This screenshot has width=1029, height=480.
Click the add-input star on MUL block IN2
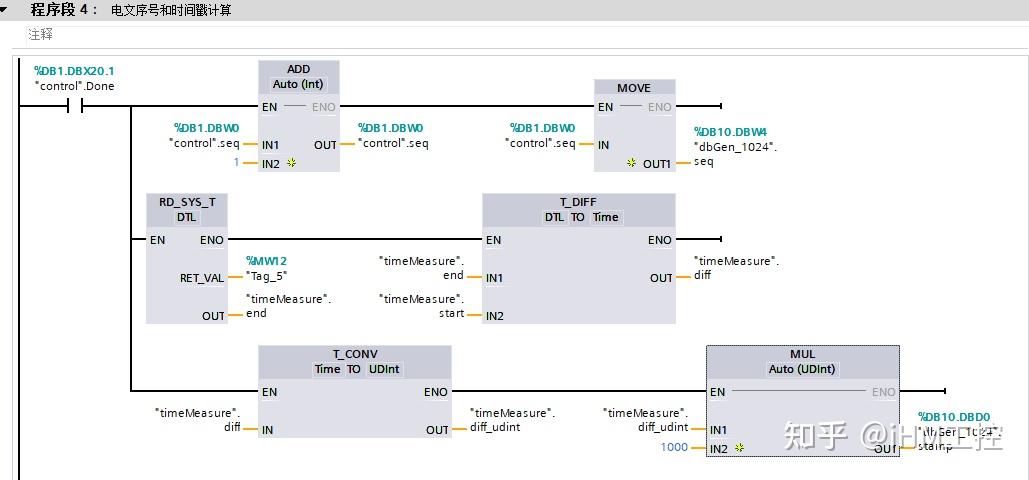[x=739, y=449]
